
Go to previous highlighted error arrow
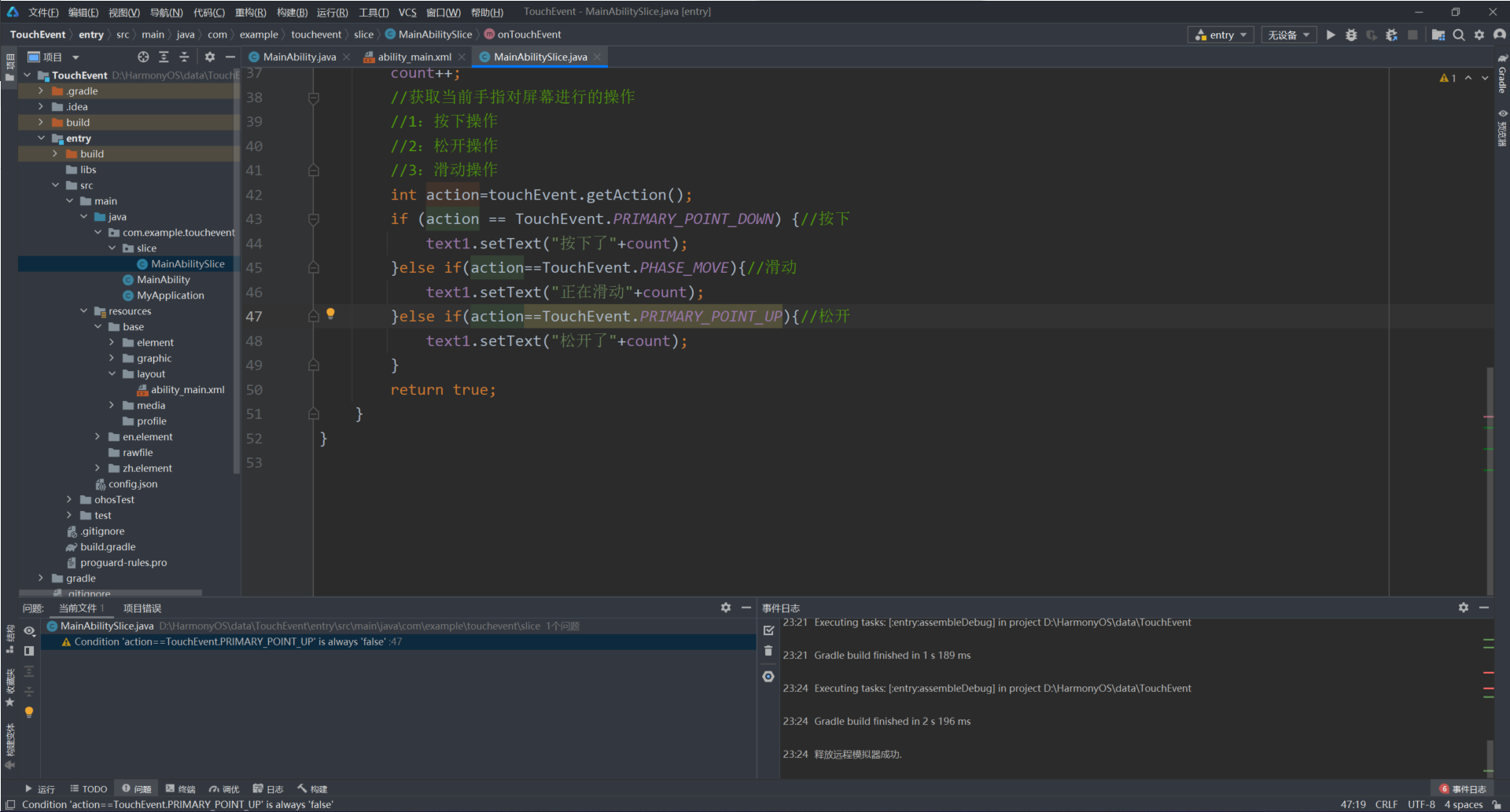click(x=1468, y=78)
